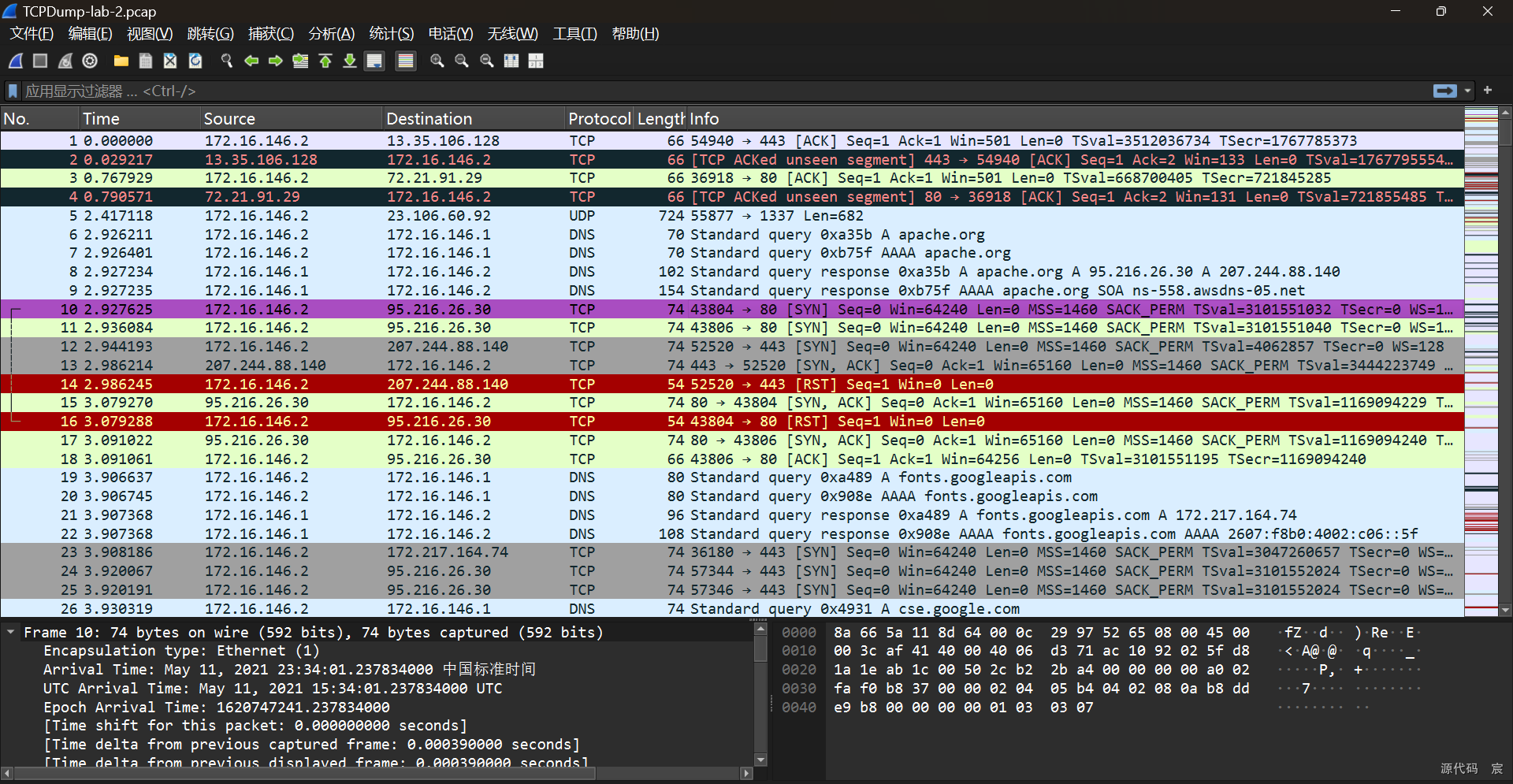The width and height of the screenshot is (1513, 784).
Task: Open the 帮助(H) menu
Action: pyautogui.click(x=635, y=34)
